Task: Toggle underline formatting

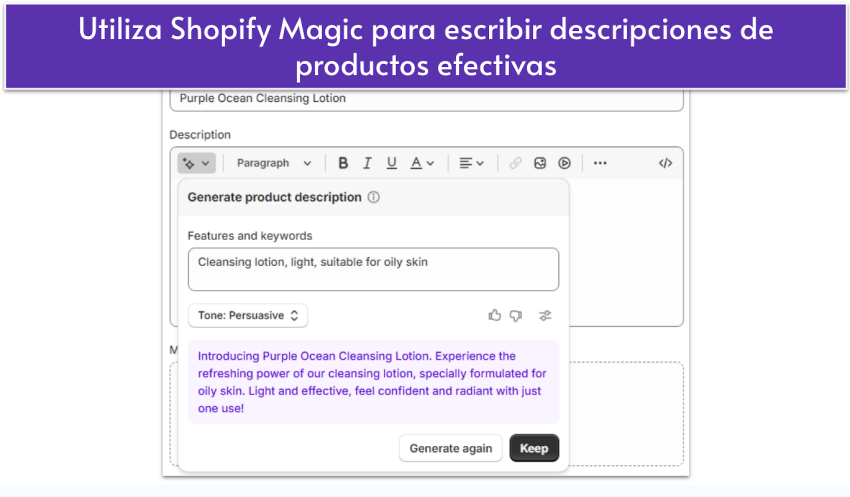Action: pos(391,163)
